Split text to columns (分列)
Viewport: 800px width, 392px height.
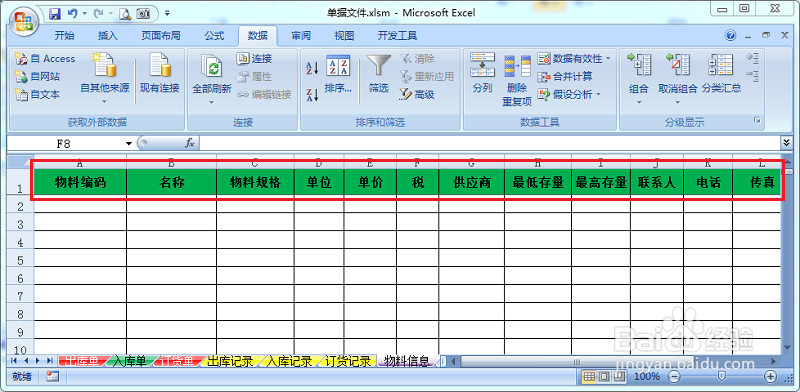coord(482,73)
